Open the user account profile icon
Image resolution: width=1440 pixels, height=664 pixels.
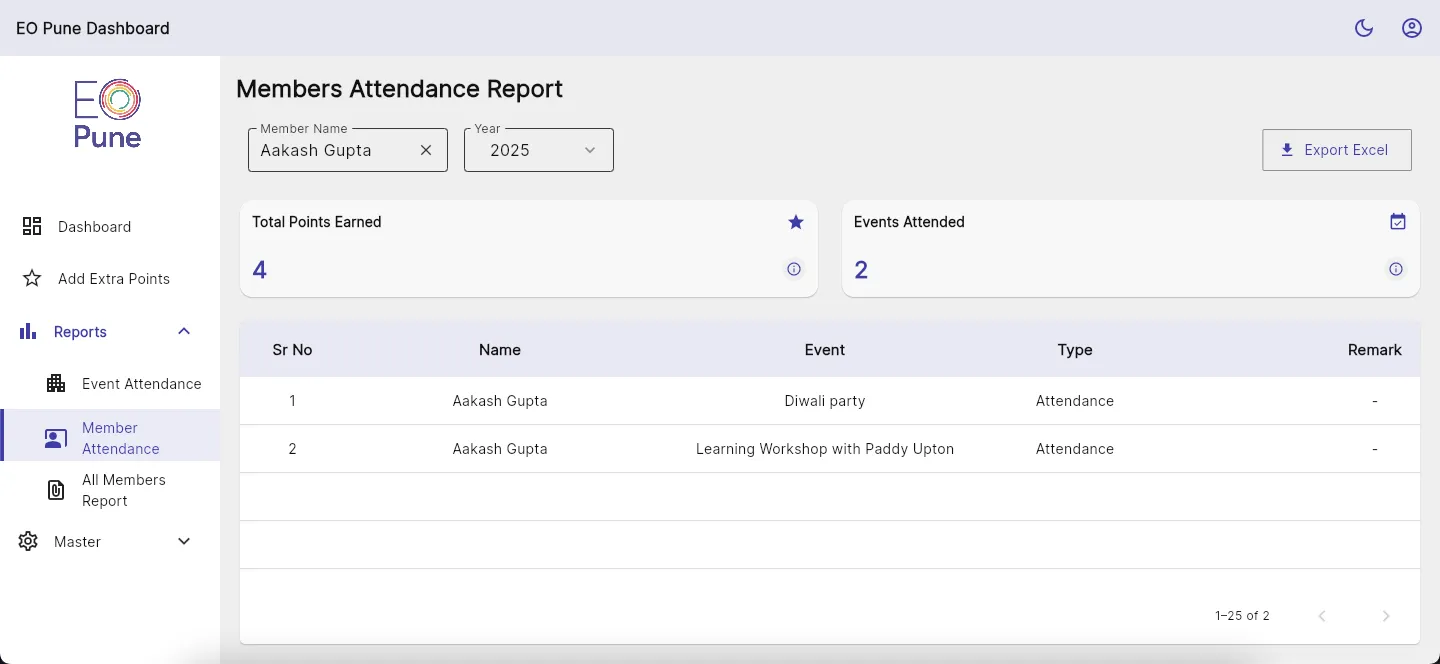1411,28
